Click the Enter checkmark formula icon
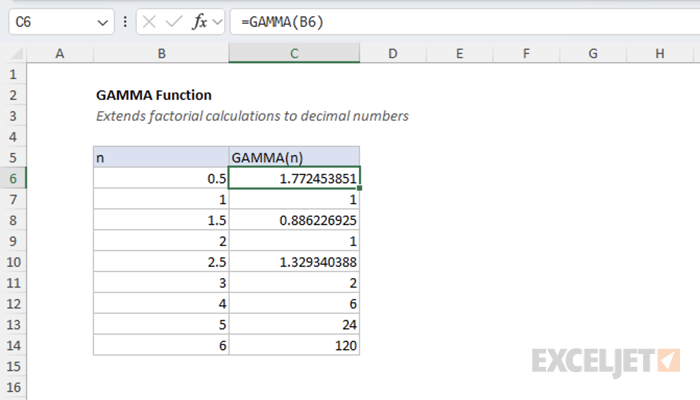Image resolution: width=700 pixels, height=400 pixels. click(x=174, y=21)
